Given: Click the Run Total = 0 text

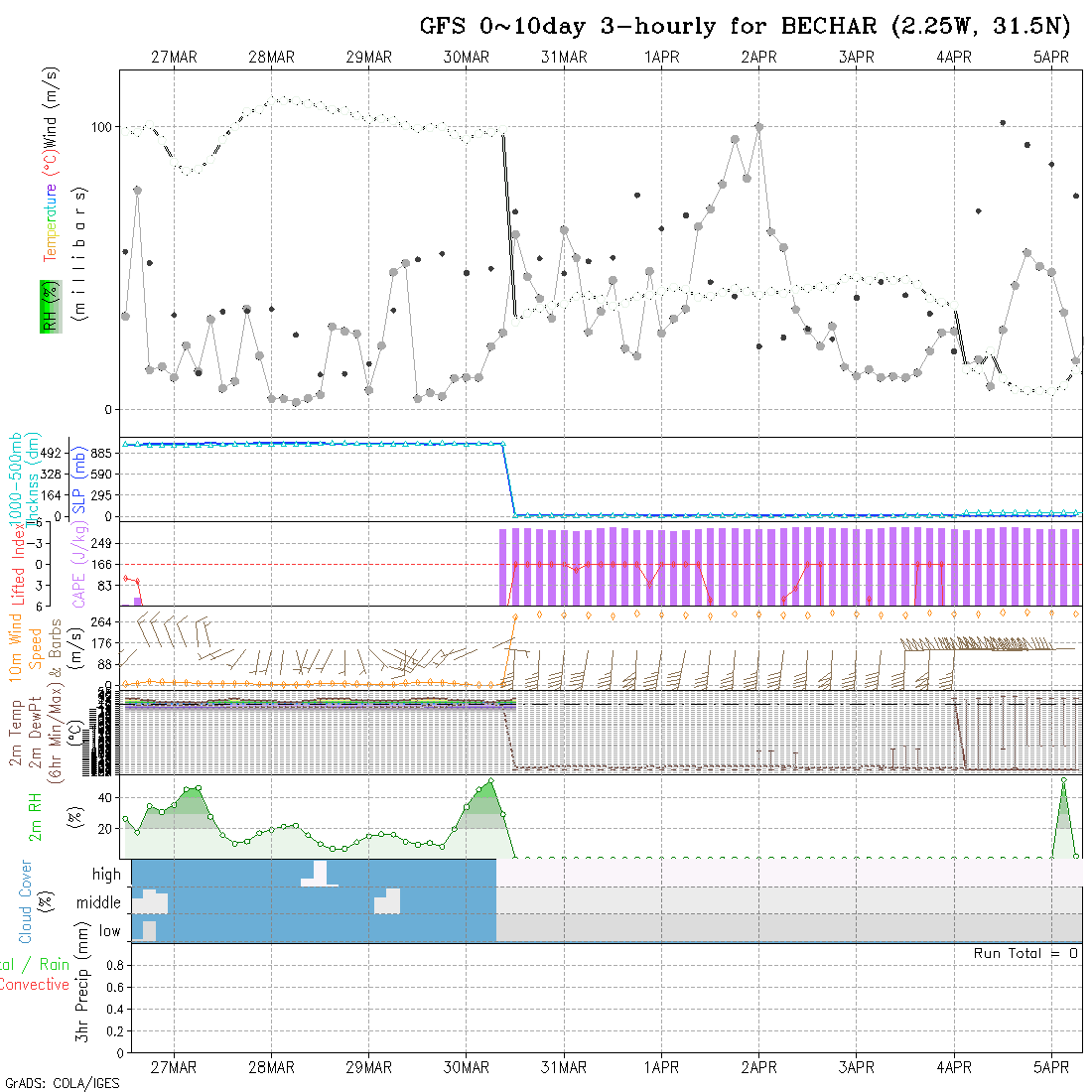Looking at the screenshot, I should point(1025,953).
